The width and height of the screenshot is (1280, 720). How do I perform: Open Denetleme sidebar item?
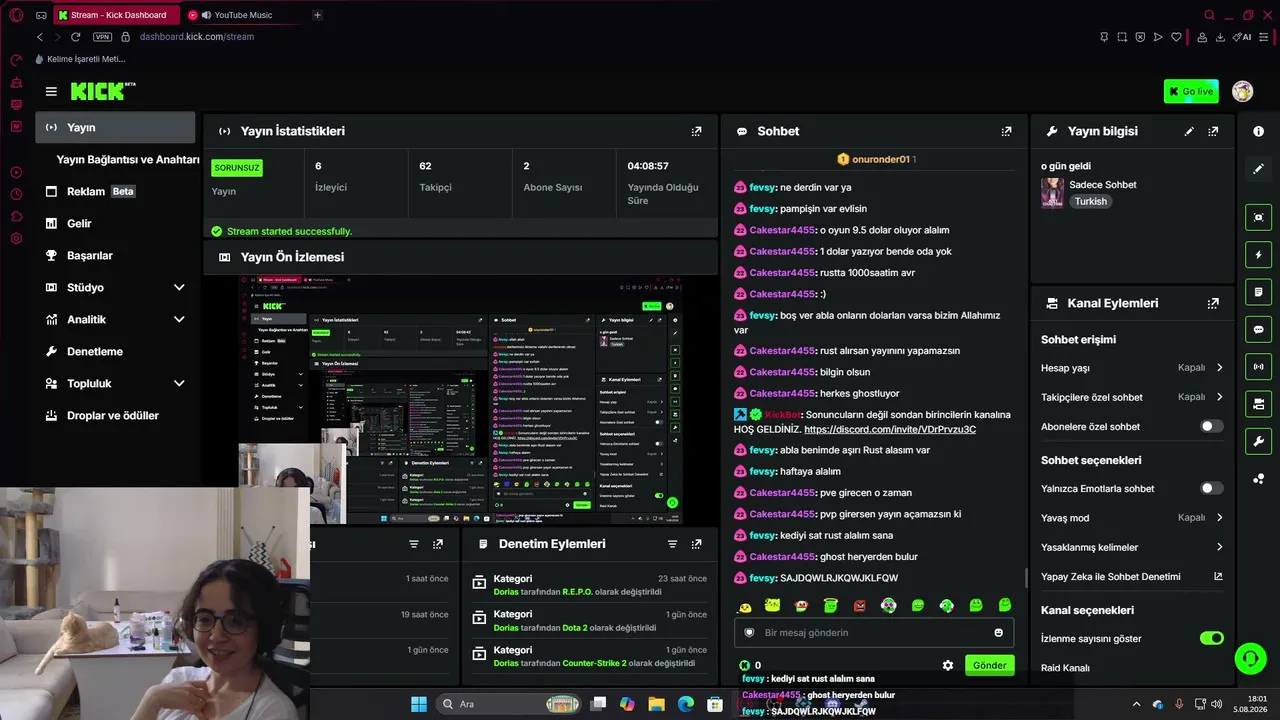click(x=115, y=351)
